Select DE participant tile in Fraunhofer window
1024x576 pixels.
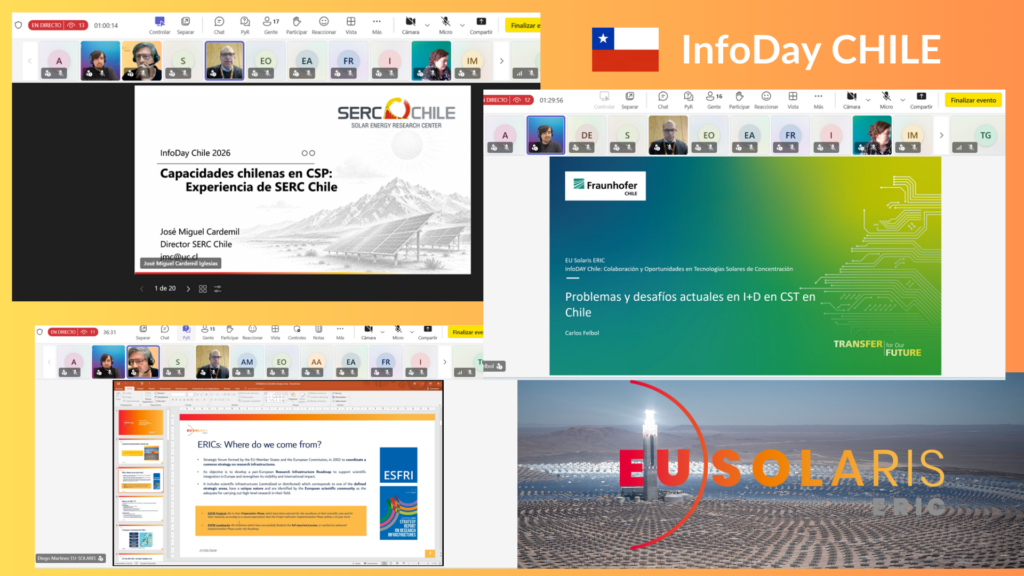pyautogui.click(x=586, y=135)
